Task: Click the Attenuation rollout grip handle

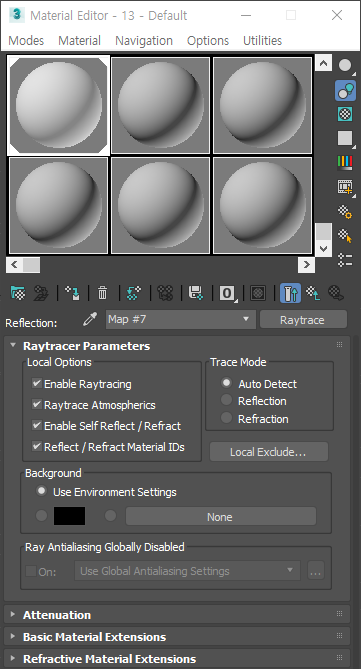Action: click(x=340, y=614)
